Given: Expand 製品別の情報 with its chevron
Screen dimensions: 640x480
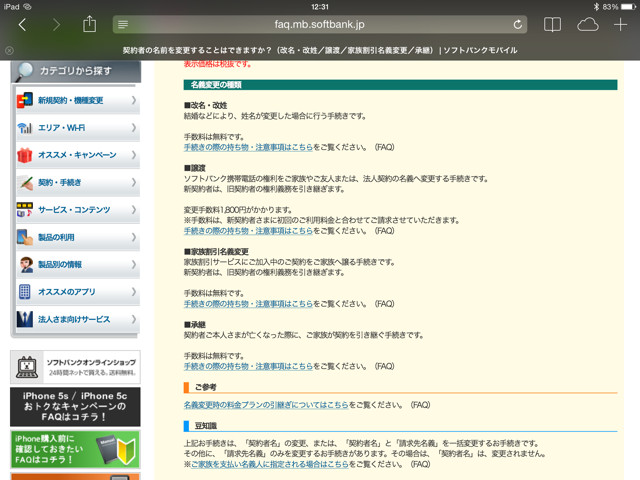Looking at the screenshot, I should click(x=133, y=264).
